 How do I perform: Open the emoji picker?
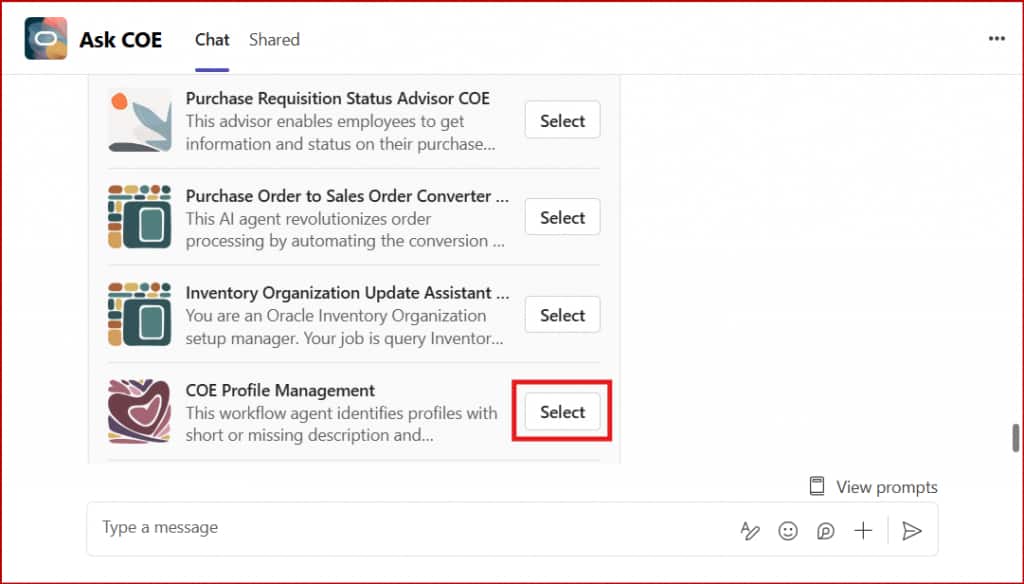pos(788,531)
